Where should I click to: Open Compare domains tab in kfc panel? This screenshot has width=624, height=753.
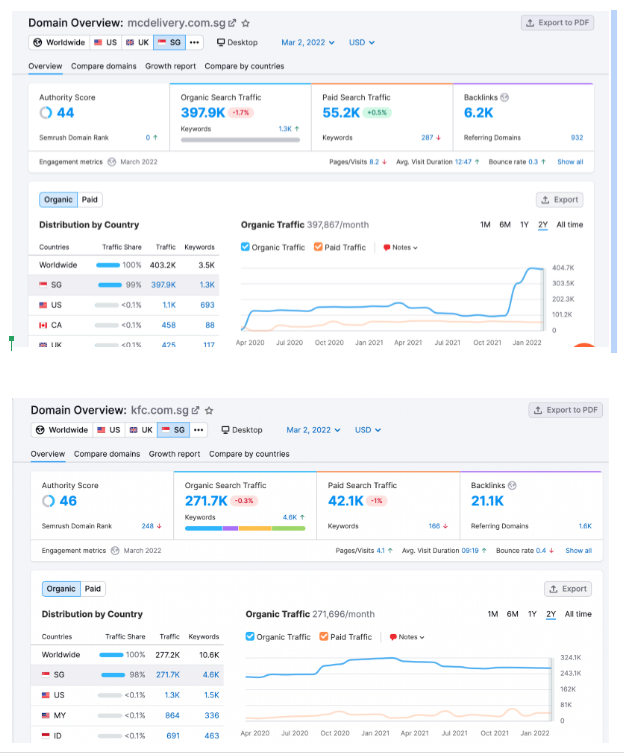[x=107, y=454]
